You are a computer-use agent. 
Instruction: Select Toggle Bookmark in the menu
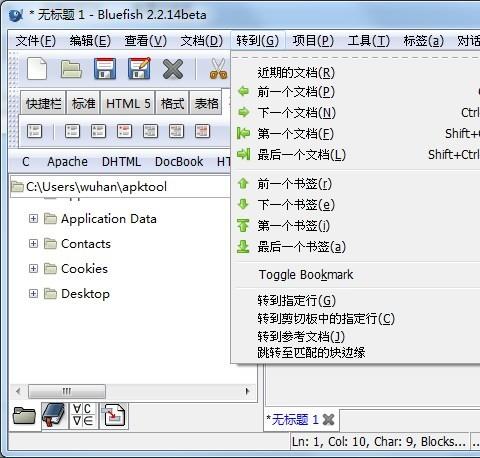pyautogui.click(x=306, y=275)
